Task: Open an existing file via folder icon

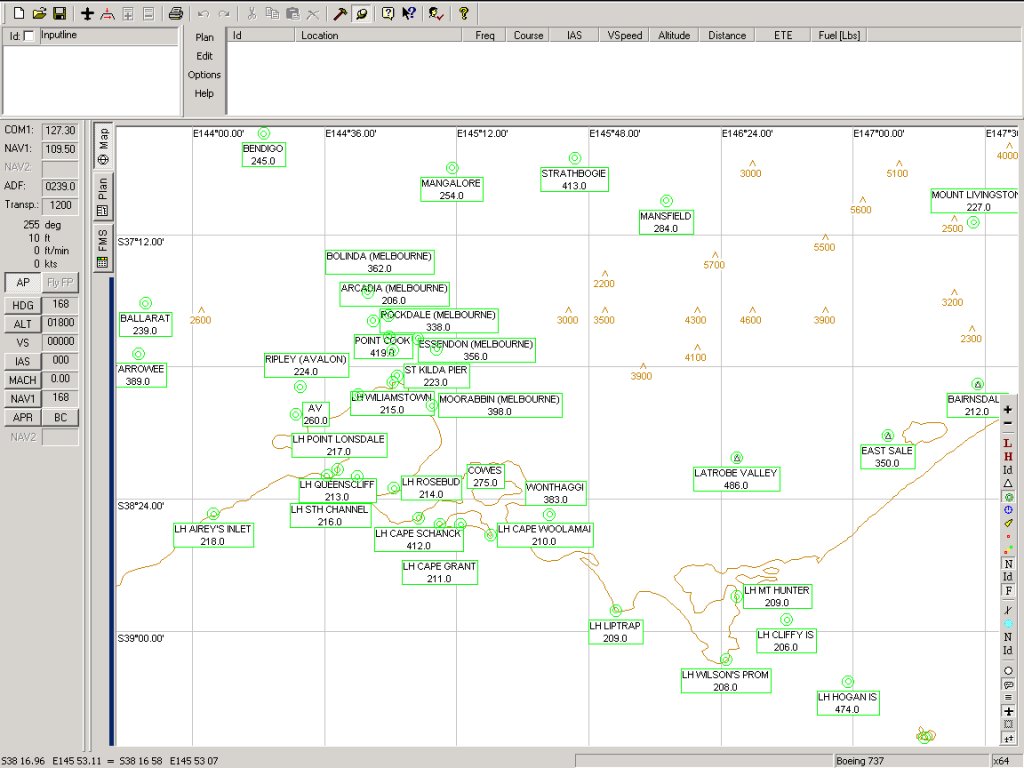Action: point(39,13)
